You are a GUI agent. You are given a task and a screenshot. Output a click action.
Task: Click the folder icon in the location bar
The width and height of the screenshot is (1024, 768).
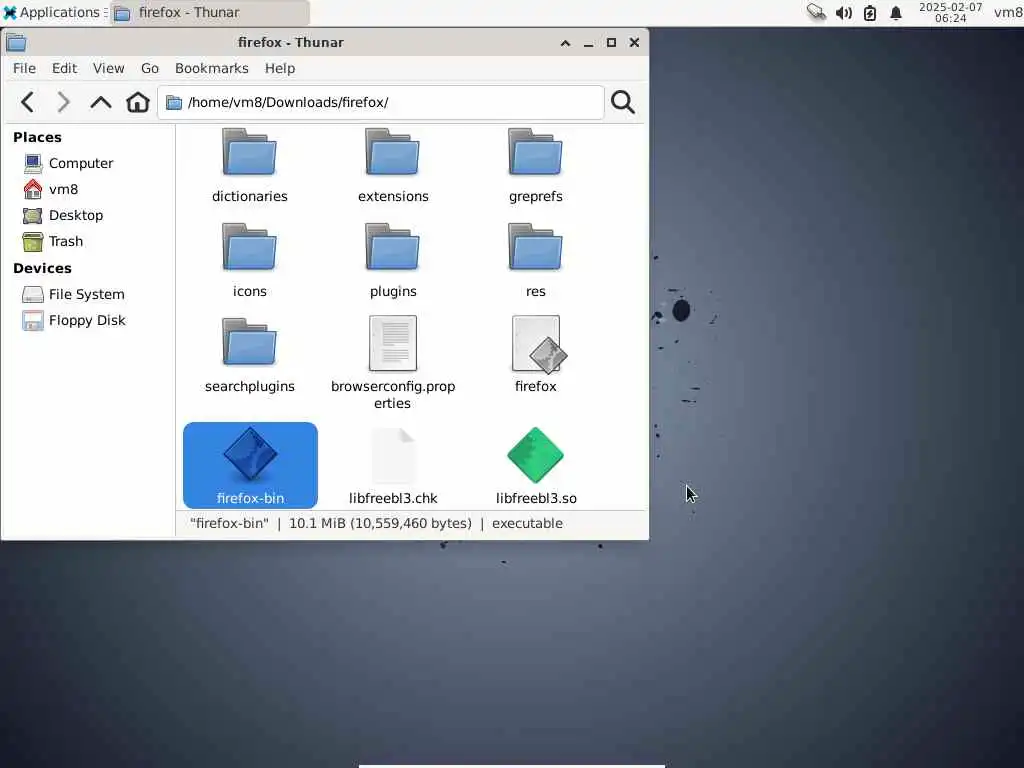point(174,103)
